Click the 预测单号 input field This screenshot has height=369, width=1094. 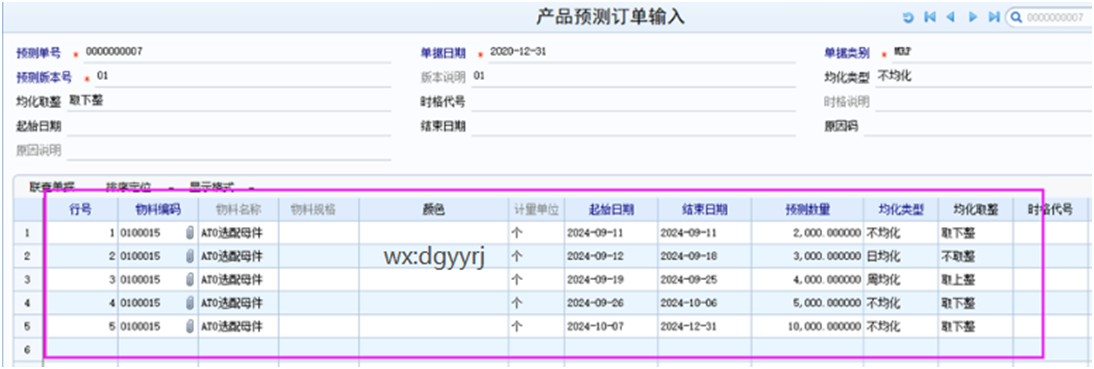237,52
